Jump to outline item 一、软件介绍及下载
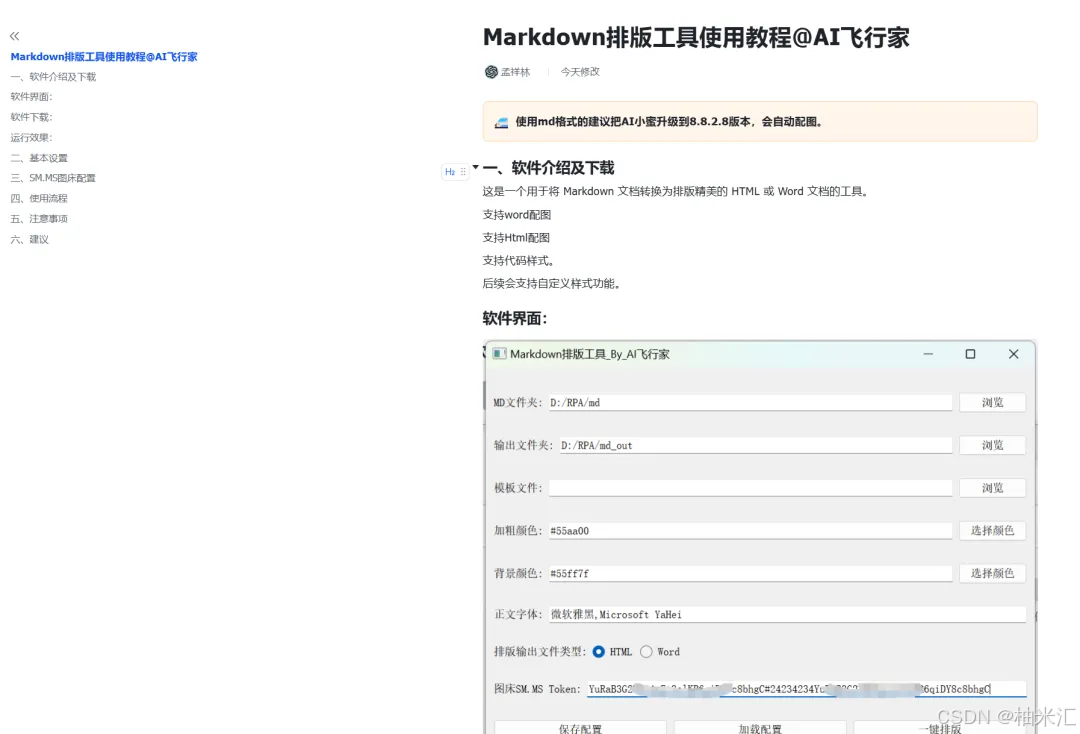Image resolution: width=1080 pixels, height=734 pixels. [53, 76]
